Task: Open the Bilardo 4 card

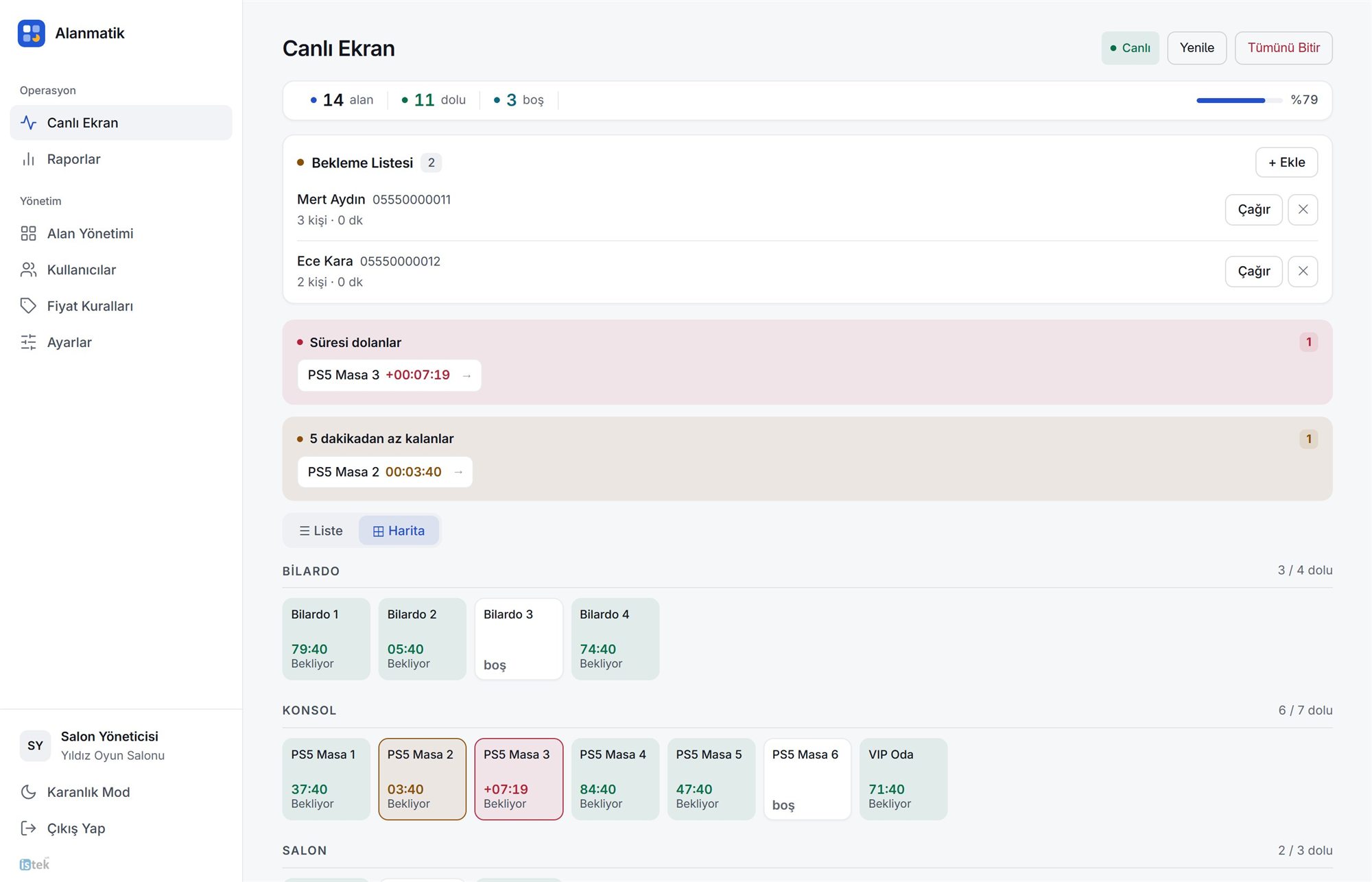Action: tap(615, 639)
